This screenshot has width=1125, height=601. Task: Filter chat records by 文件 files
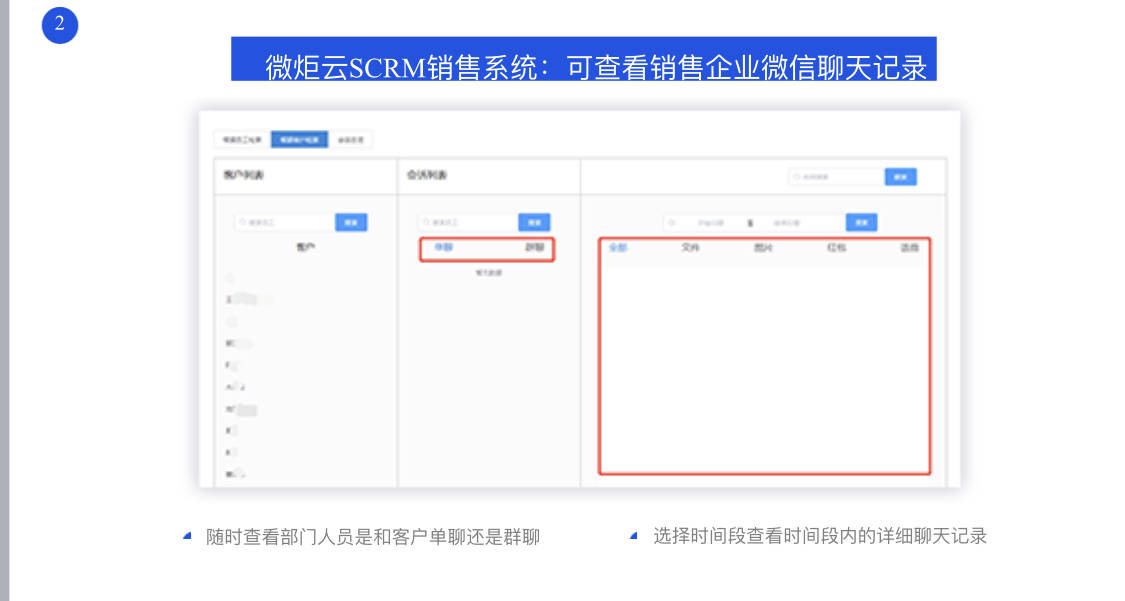pyautogui.click(x=690, y=248)
